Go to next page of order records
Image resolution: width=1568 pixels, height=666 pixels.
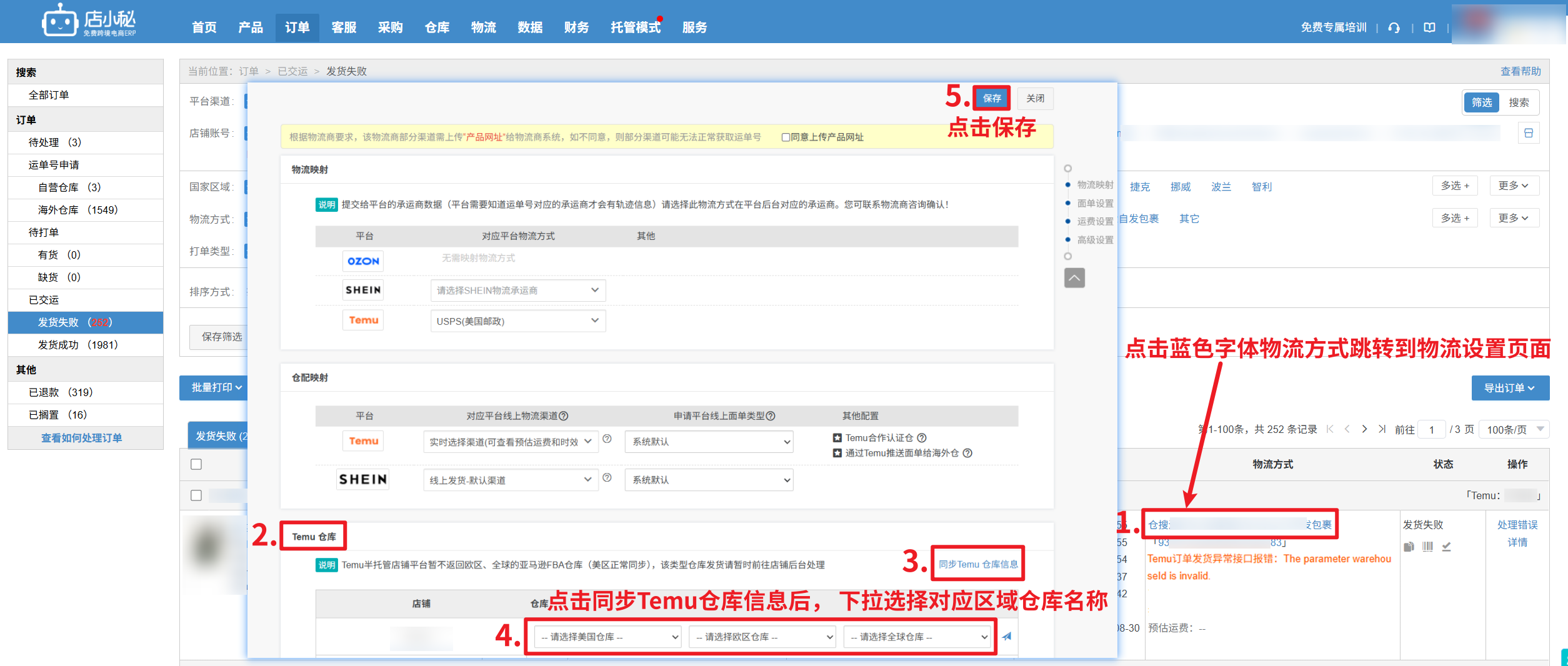click(x=1364, y=429)
